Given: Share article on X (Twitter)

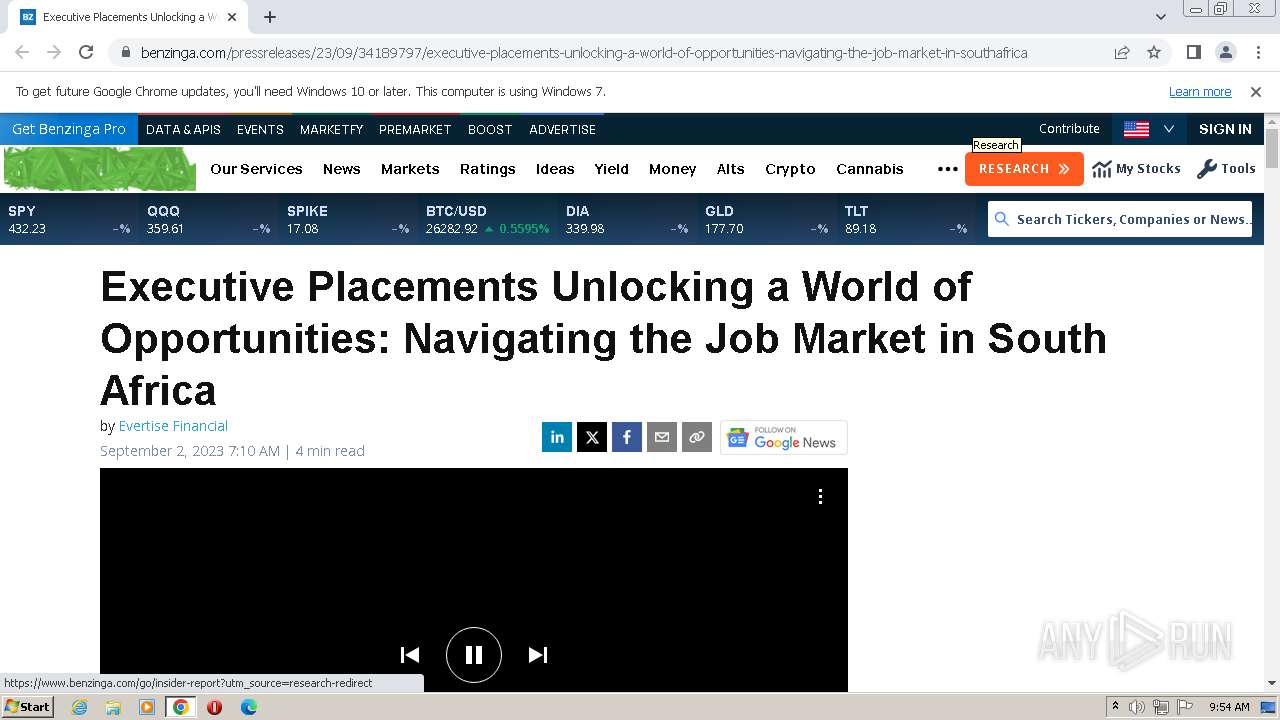Looking at the screenshot, I should 592,437.
